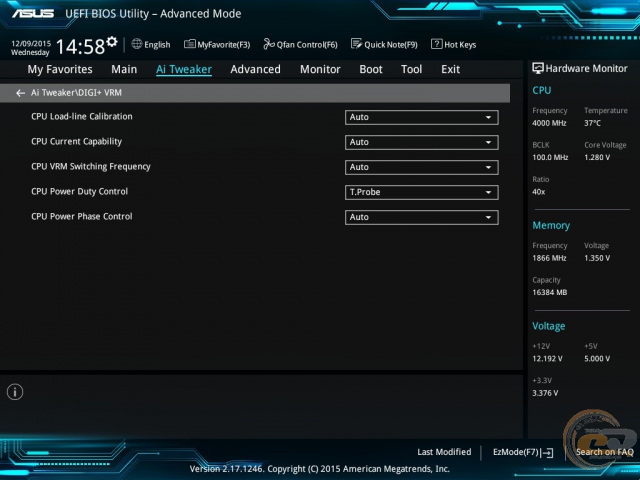The width and height of the screenshot is (640, 480).
Task: Open MyFavorite(F3) menu
Action: (217, 44)
